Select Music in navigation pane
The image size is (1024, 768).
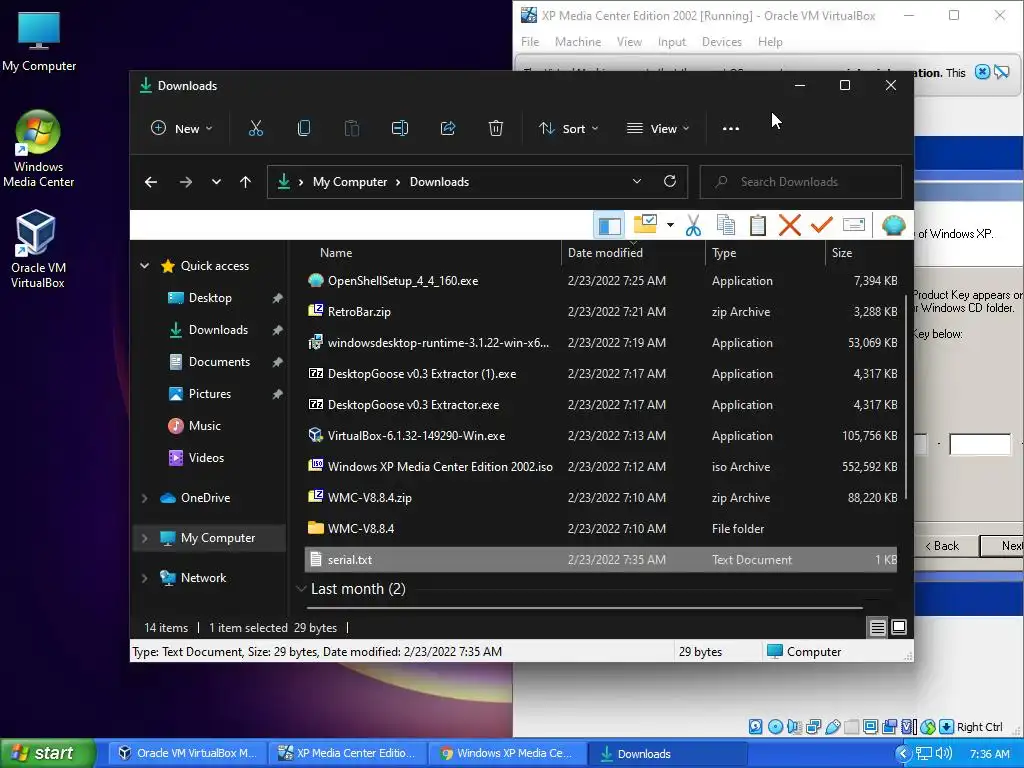tap(205, 426)
